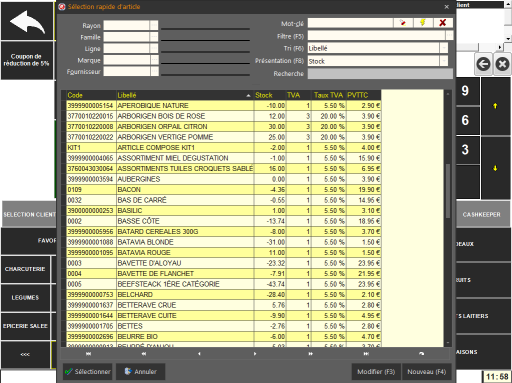Expand the Présentation (F8) dropdown arrow
512x383 pixels.
pyautogui.click(x=444, y=61)
